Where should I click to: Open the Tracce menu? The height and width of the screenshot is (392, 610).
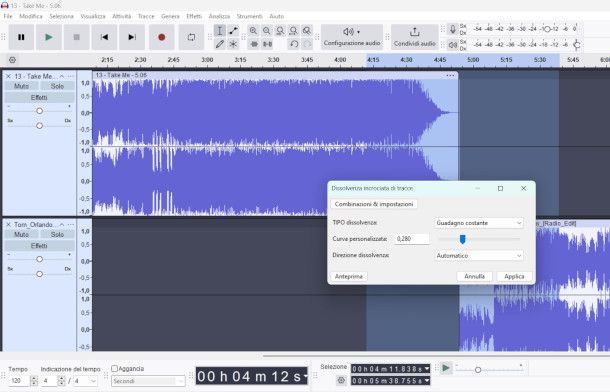(x=146, y=16)
